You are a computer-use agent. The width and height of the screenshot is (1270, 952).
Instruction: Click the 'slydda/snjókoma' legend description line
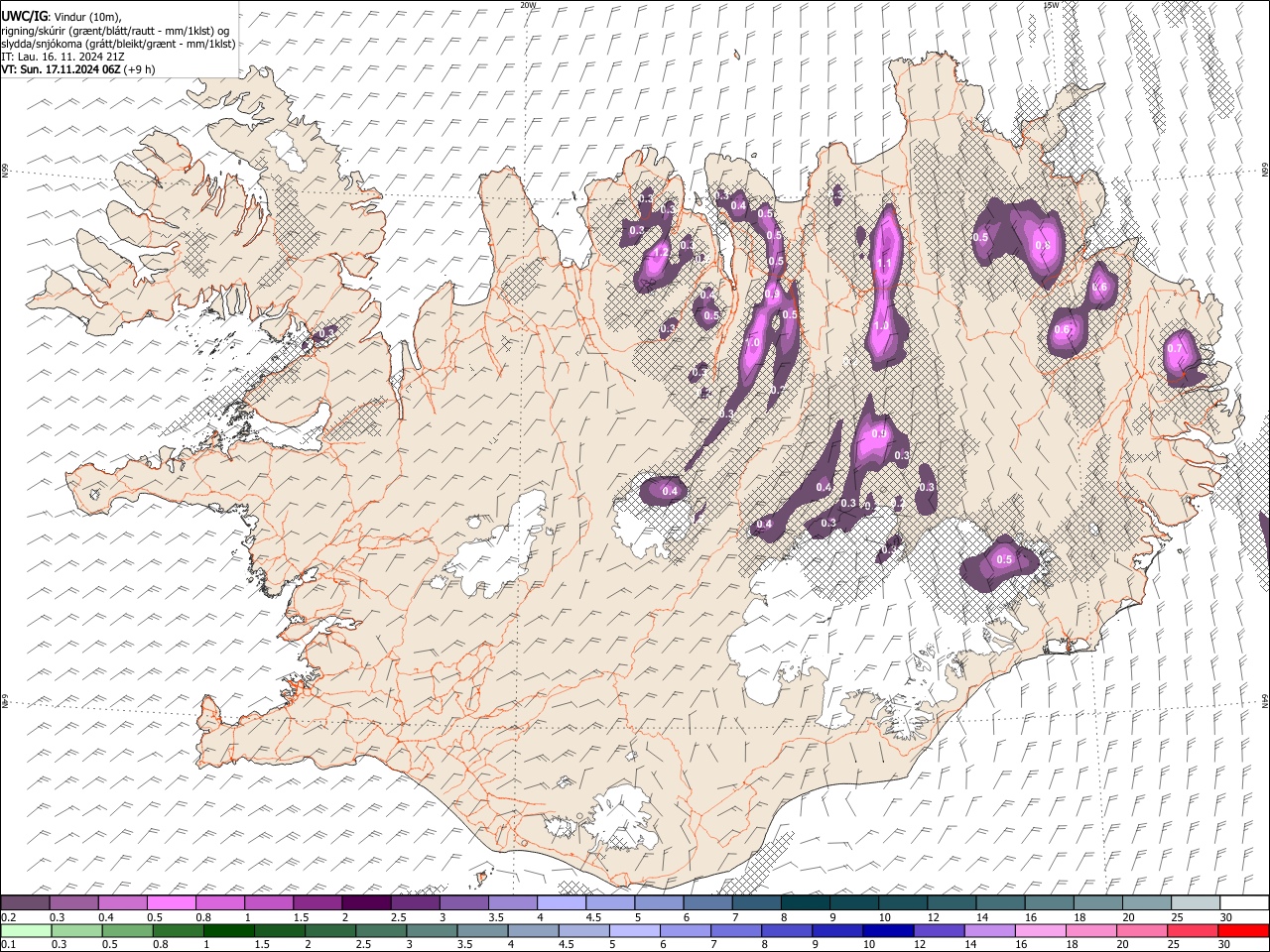point(118,44)
